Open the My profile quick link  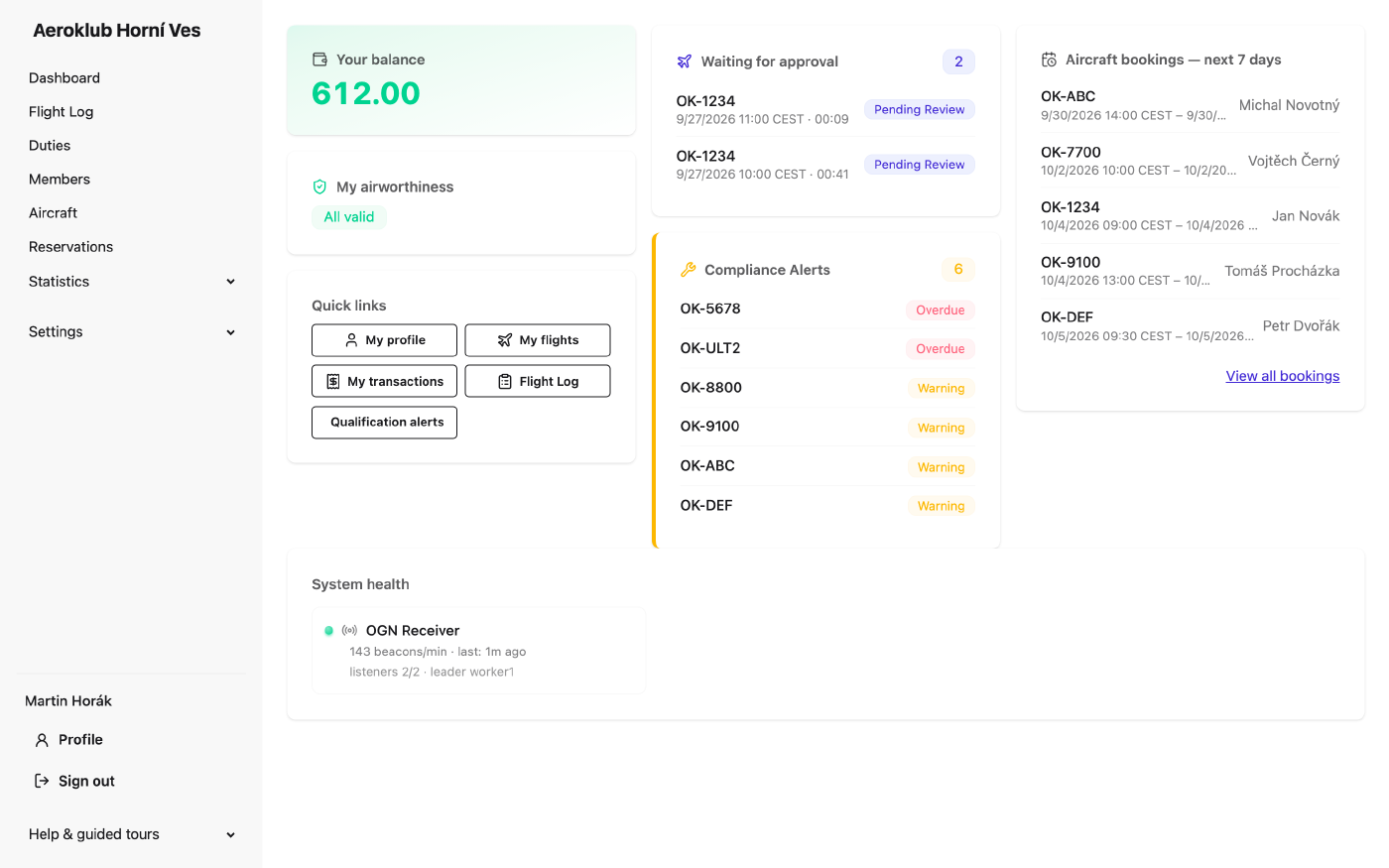point(384,340)
